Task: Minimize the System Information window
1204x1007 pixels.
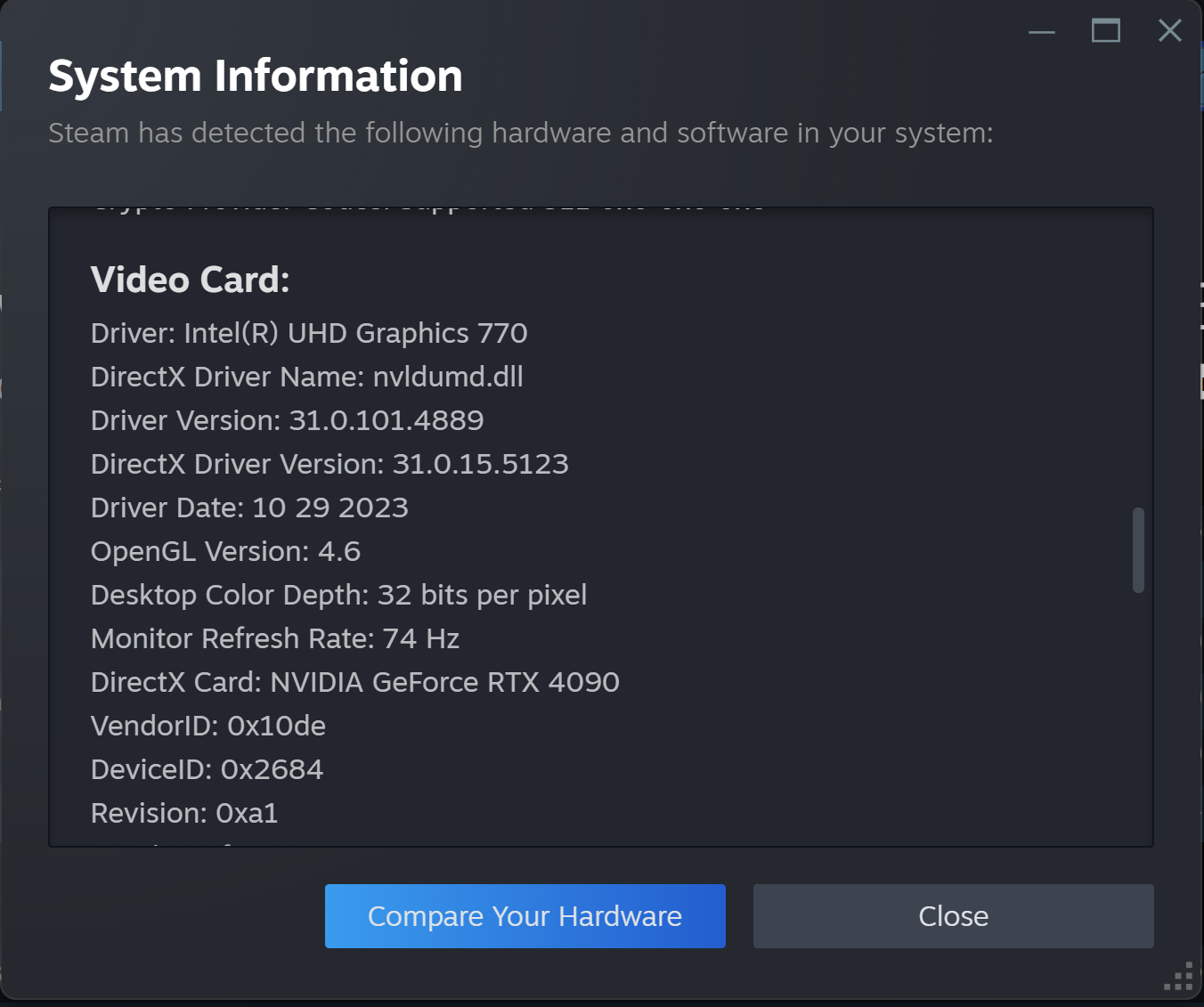Action: click(1041, 31)
